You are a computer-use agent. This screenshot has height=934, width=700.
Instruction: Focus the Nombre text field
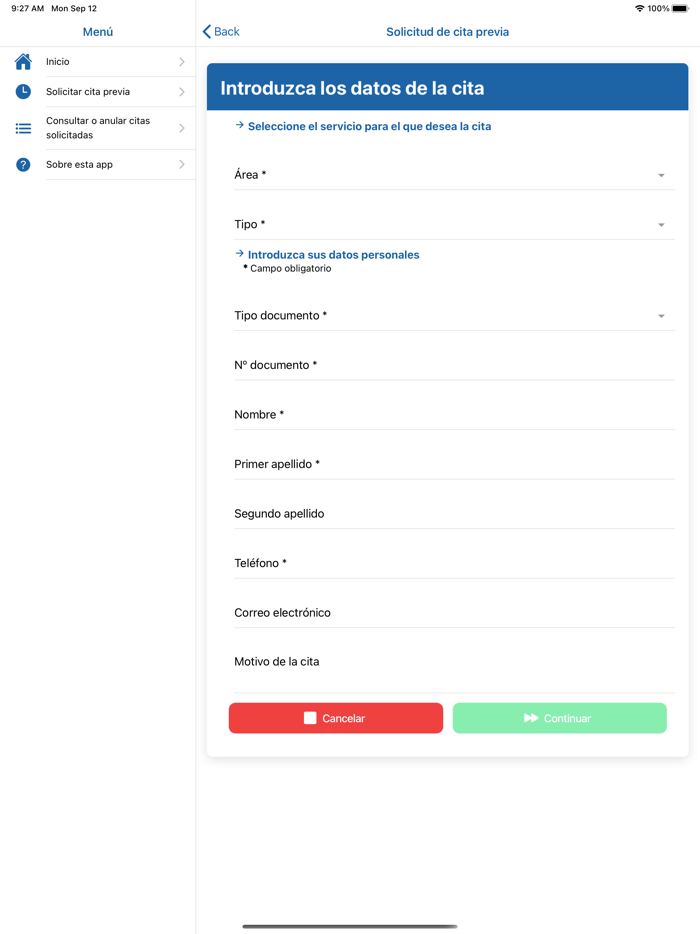click(x=453, y=415)
